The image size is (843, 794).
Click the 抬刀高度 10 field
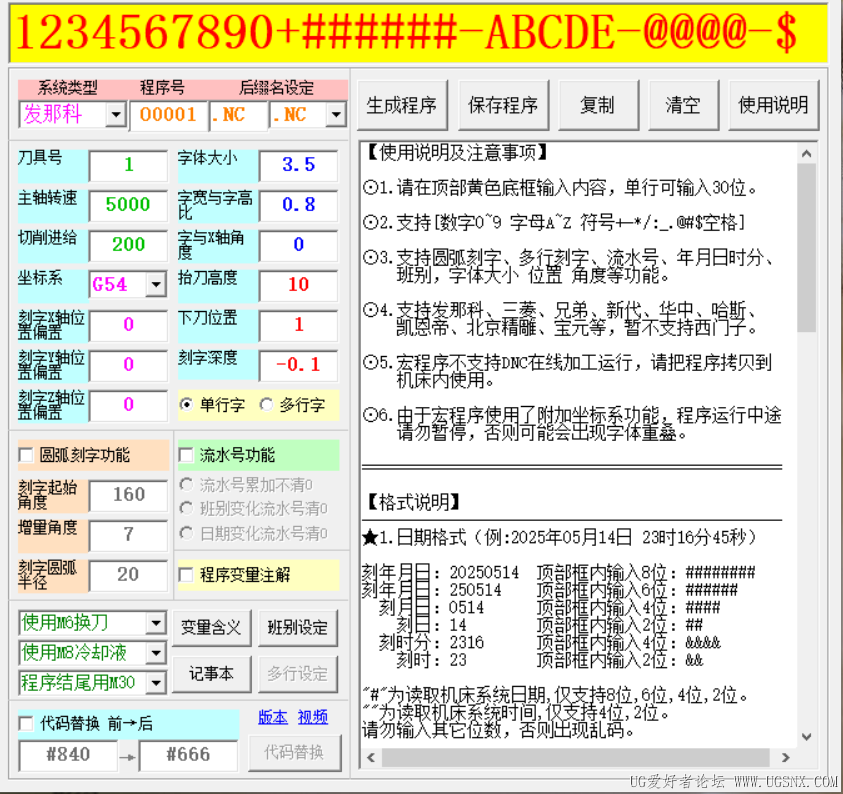pyautogui.click(x=298, y=285)
